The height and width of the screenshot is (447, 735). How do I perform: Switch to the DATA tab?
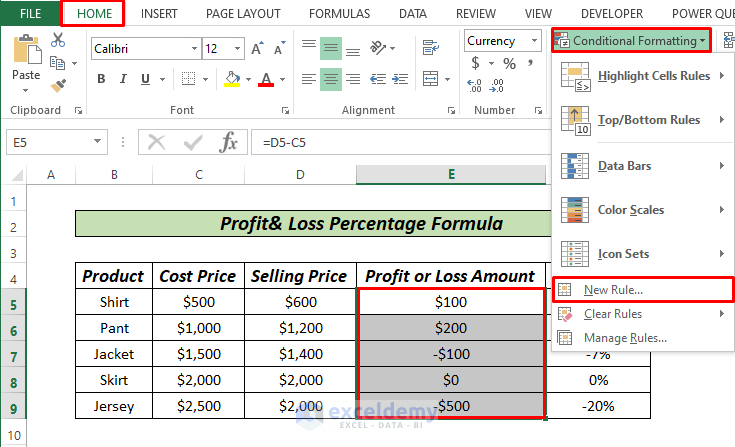pos(412,14)
